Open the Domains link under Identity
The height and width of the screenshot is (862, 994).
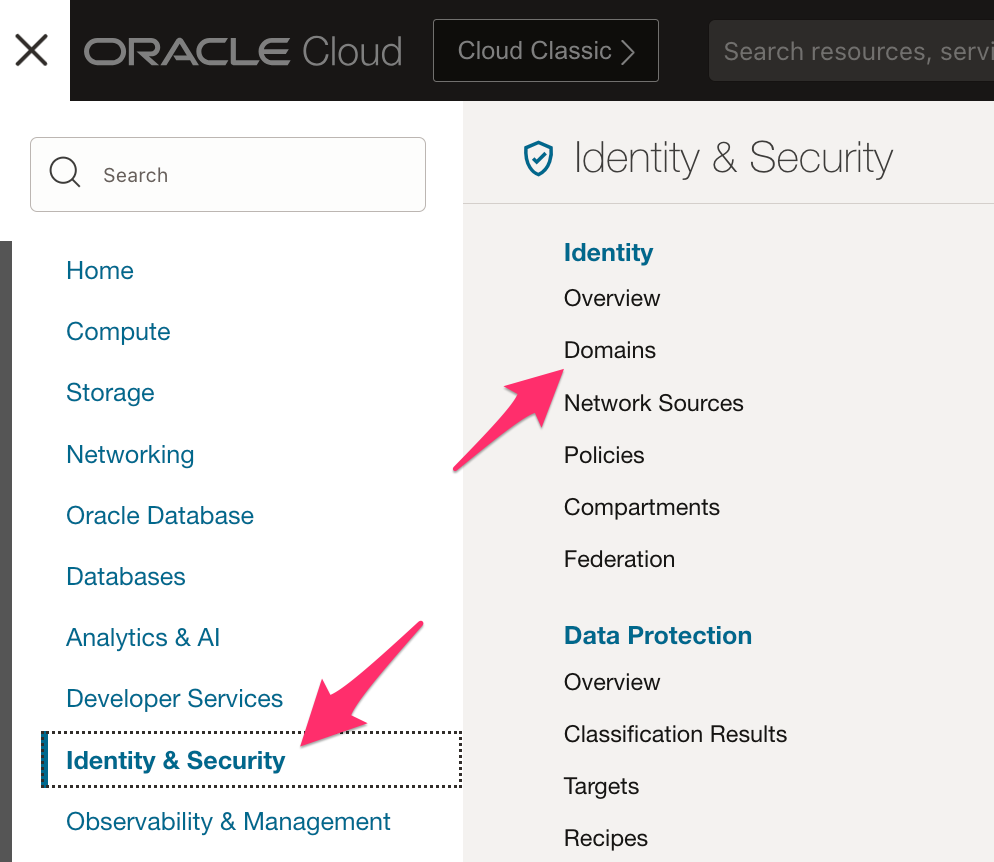click(610, 351)
